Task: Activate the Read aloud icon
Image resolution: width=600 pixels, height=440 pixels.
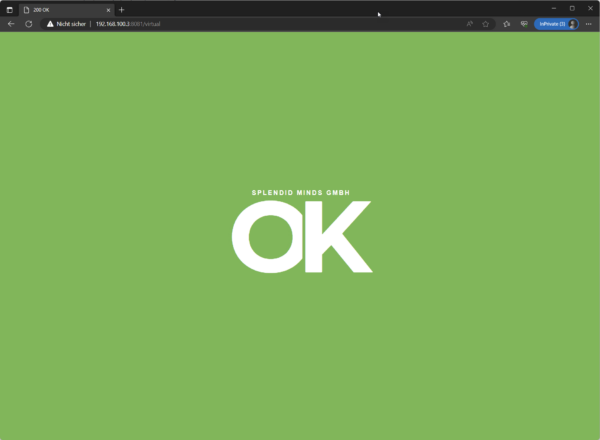Action: pyautogui.click(x=470, y=24)
